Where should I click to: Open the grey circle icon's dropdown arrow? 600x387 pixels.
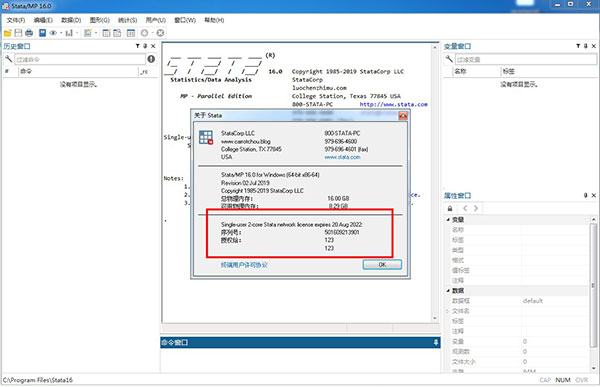(x=152, y=33)
